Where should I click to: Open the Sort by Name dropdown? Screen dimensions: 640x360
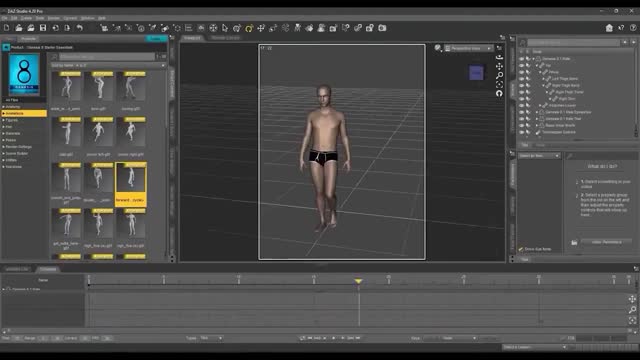[108, 65]
